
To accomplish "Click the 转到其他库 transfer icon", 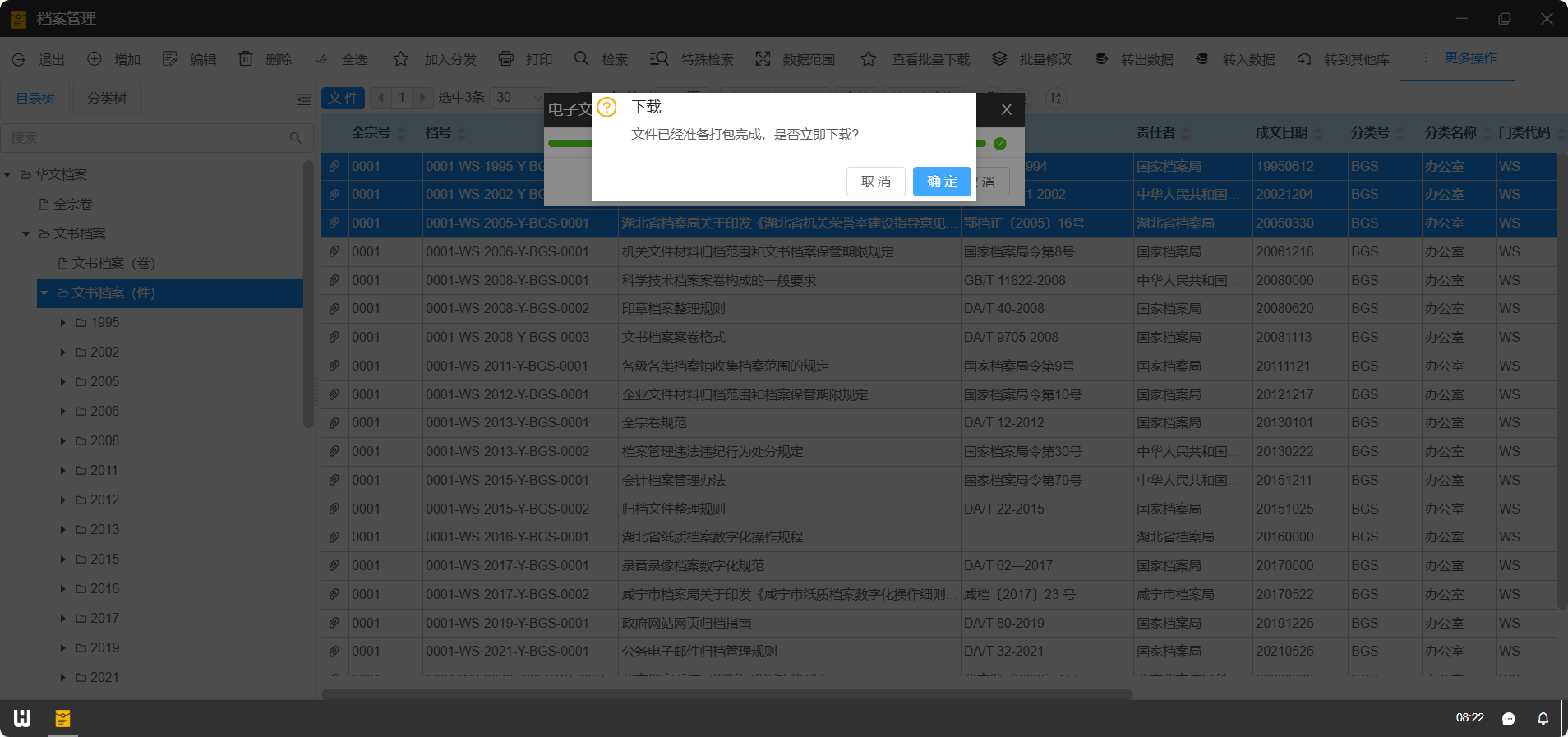I will pos(1304,58).
